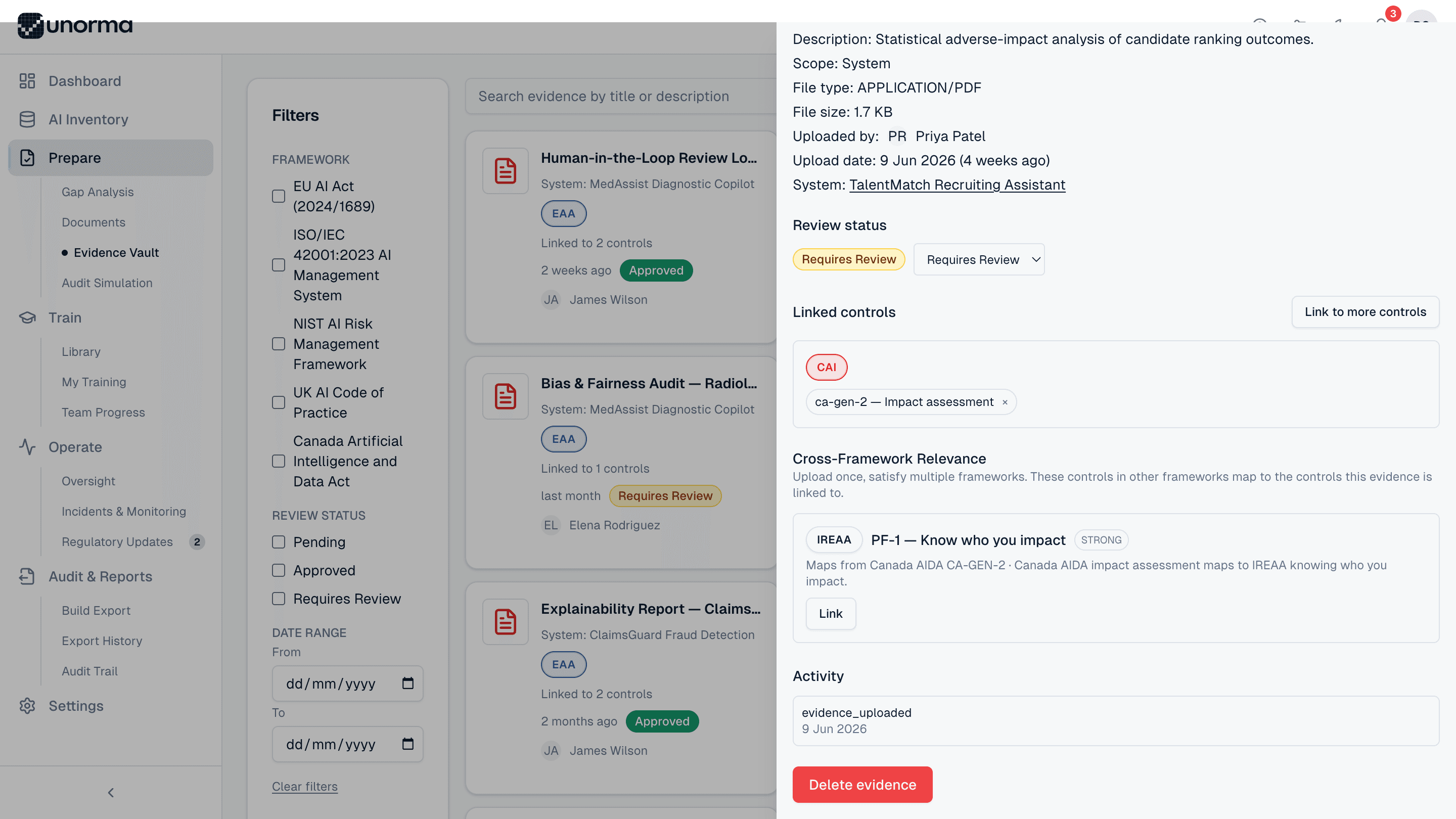Click EAA badge on Human-in-the-Loop card
This screenshot has width=1456, height=819.
(564, 214)
